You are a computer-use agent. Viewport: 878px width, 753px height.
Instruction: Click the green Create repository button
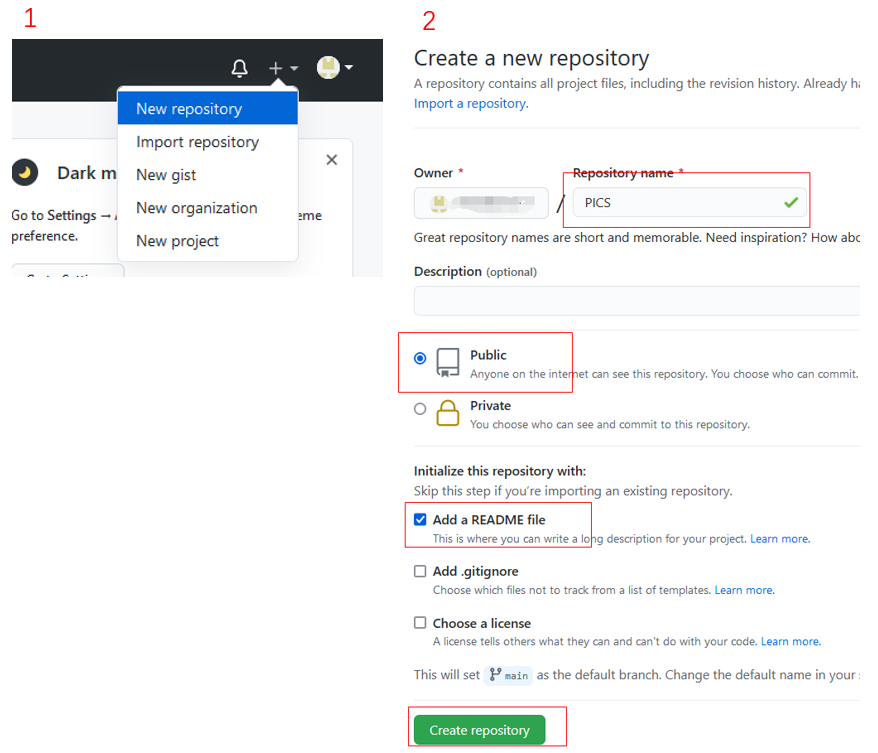pyautogui.click(x=479, y=730)
